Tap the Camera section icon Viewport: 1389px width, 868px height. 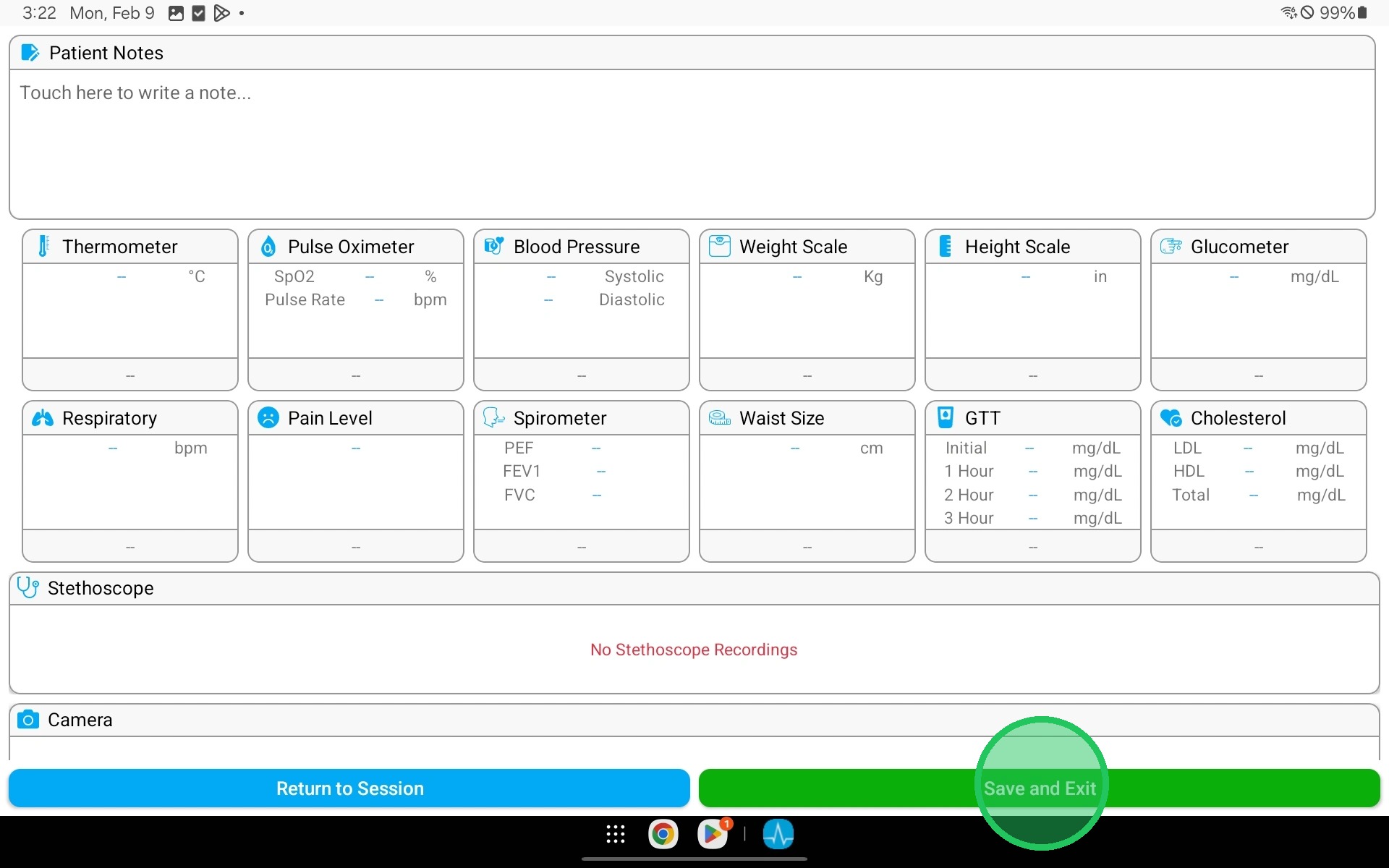coord(28,720)
